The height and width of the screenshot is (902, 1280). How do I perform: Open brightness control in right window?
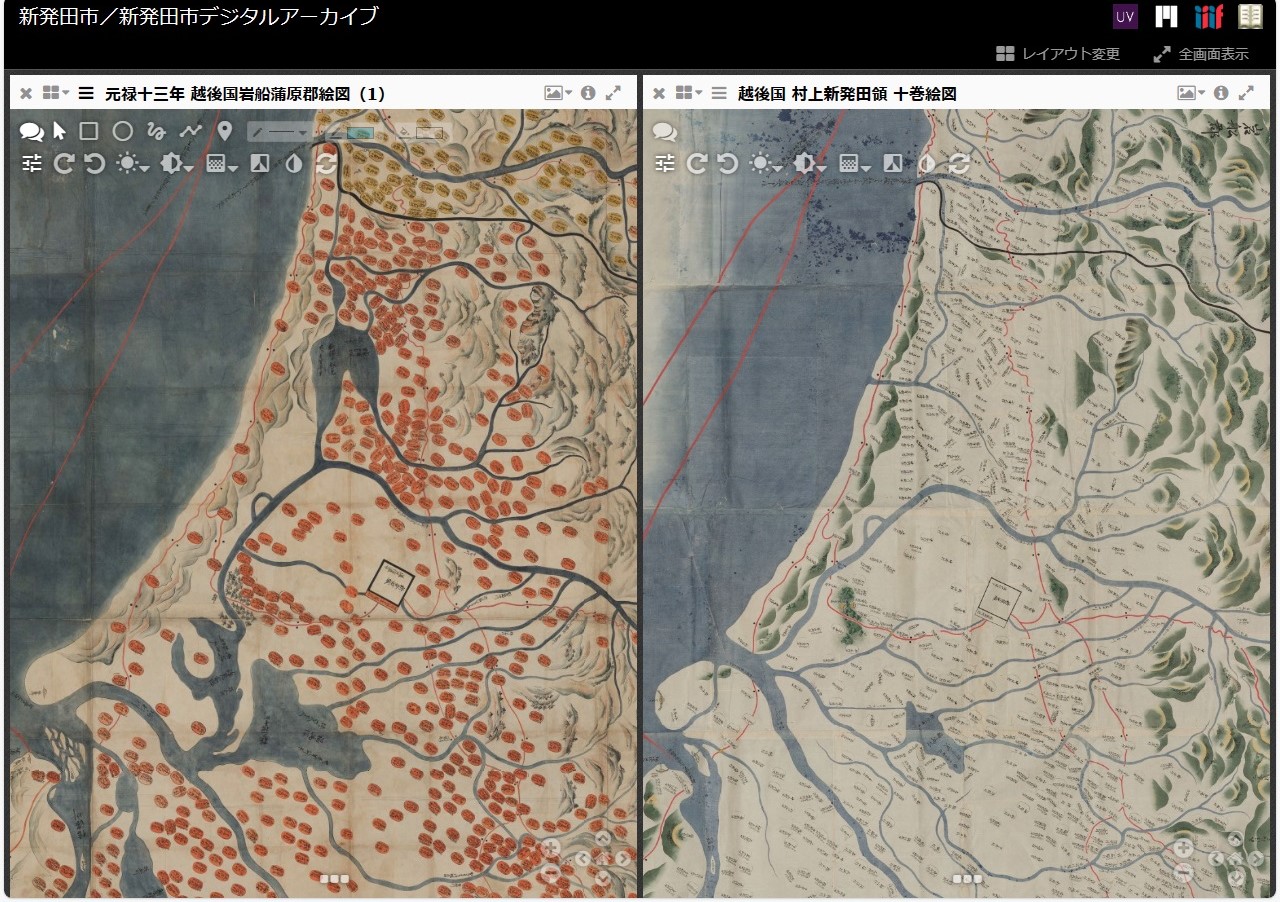pos(765,163)
